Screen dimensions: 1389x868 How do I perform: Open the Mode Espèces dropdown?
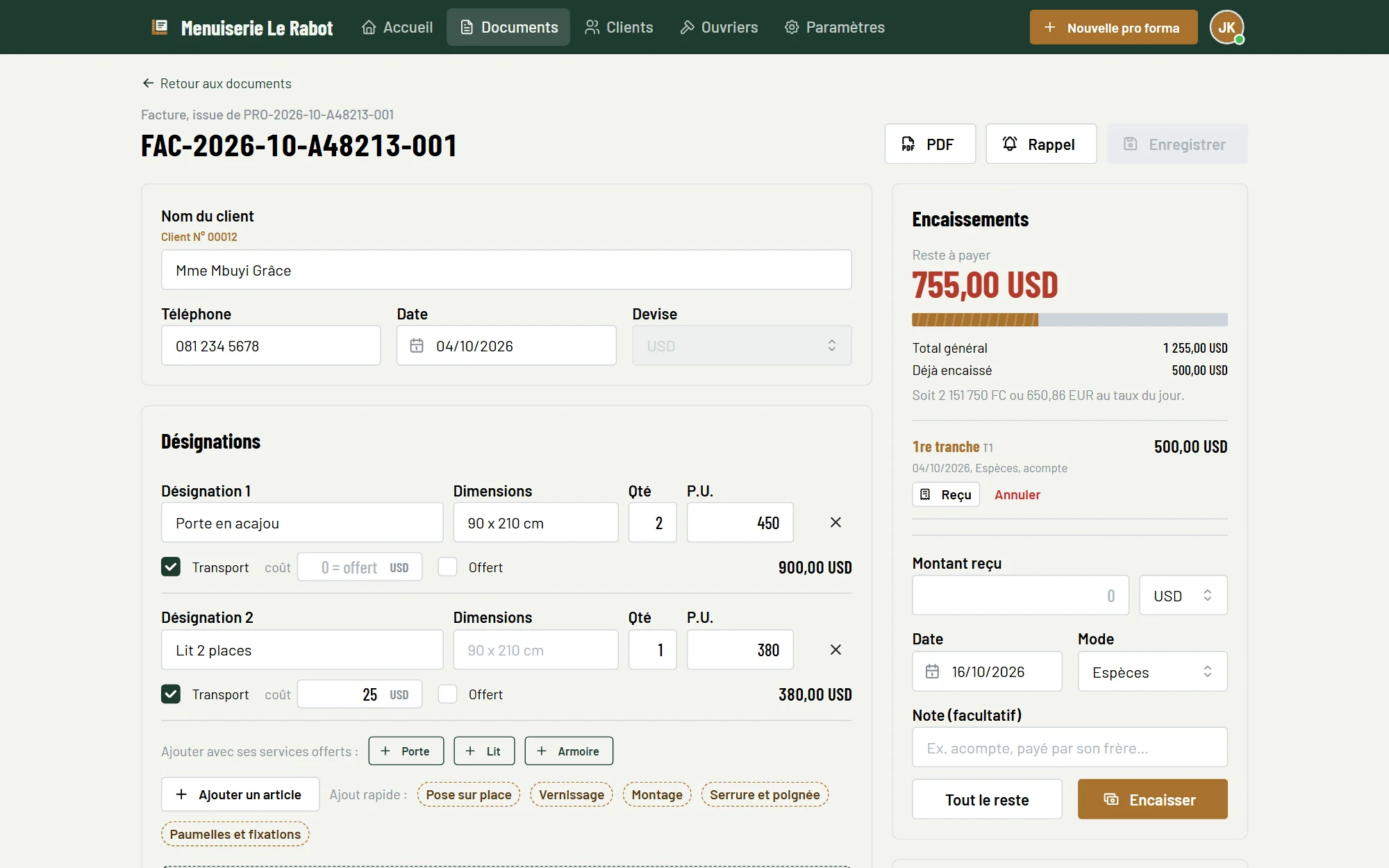(x=1152, y=671)
